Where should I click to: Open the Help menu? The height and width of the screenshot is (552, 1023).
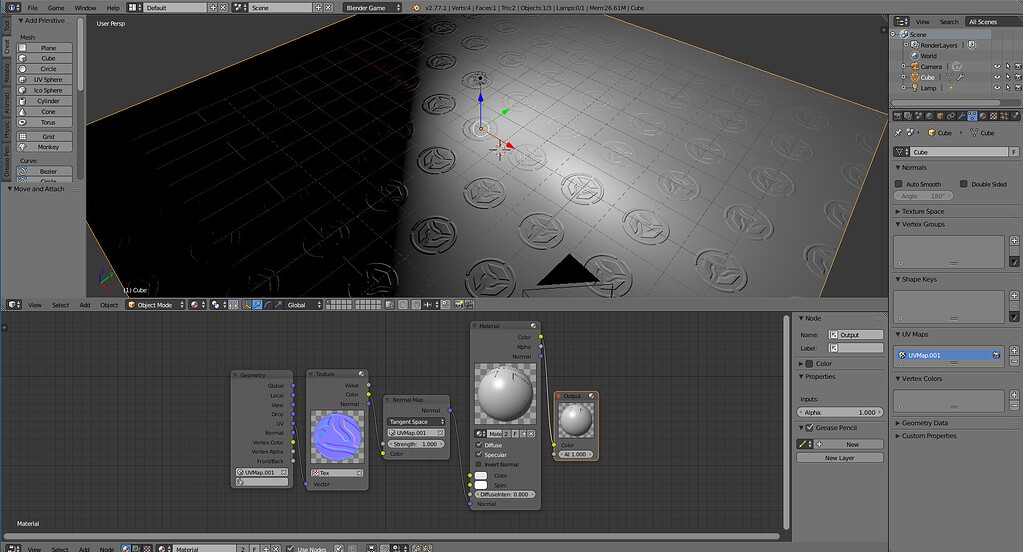coord(113,8)
